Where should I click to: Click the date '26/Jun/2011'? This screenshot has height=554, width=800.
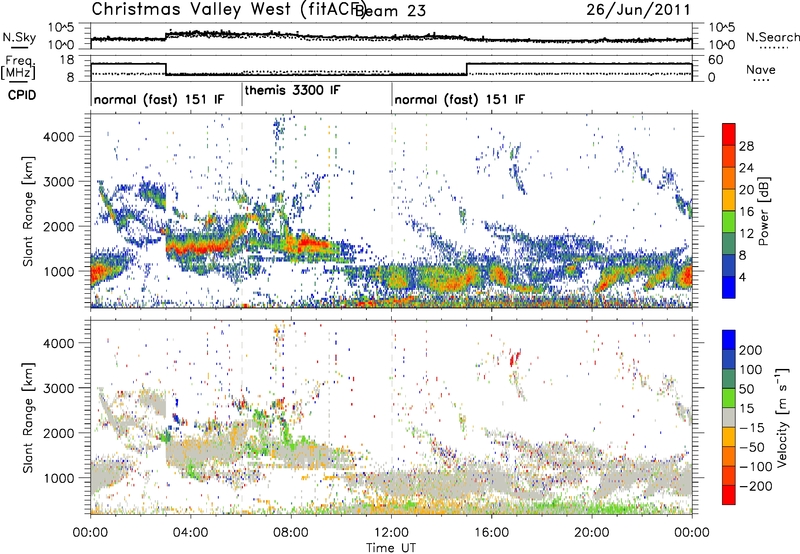click(x=638, y=9)
